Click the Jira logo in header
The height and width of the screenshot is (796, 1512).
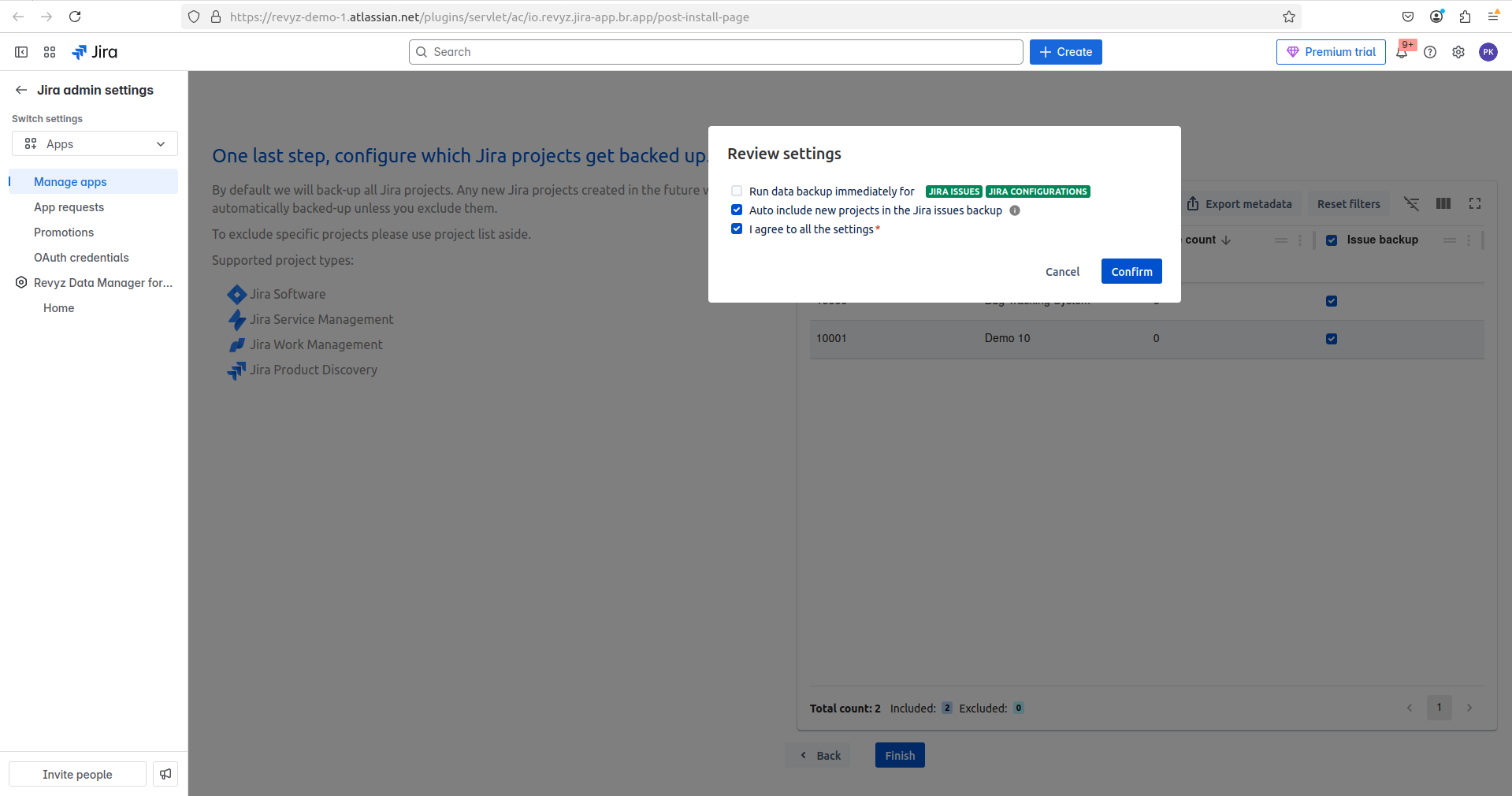[x=95, y=52]
